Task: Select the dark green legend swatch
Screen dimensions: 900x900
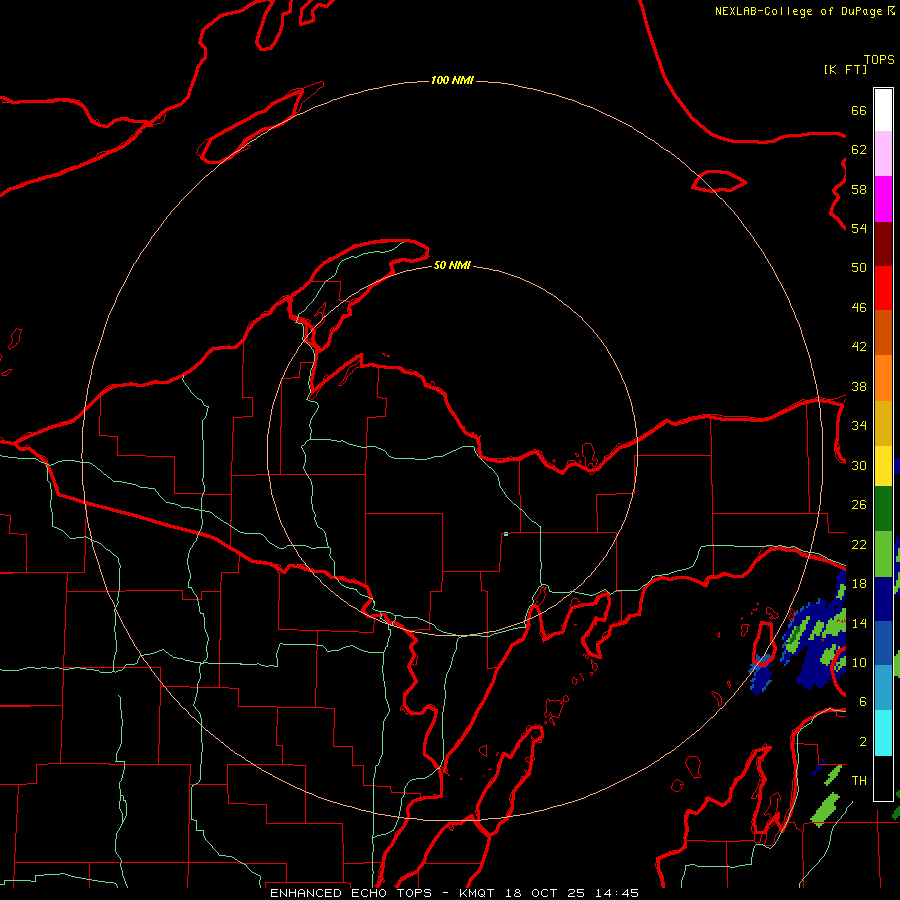Action: coord(883,509)
